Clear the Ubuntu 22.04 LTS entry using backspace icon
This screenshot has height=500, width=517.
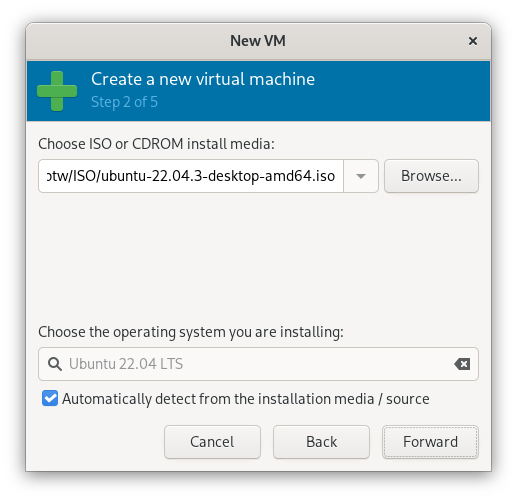point(462,364)
